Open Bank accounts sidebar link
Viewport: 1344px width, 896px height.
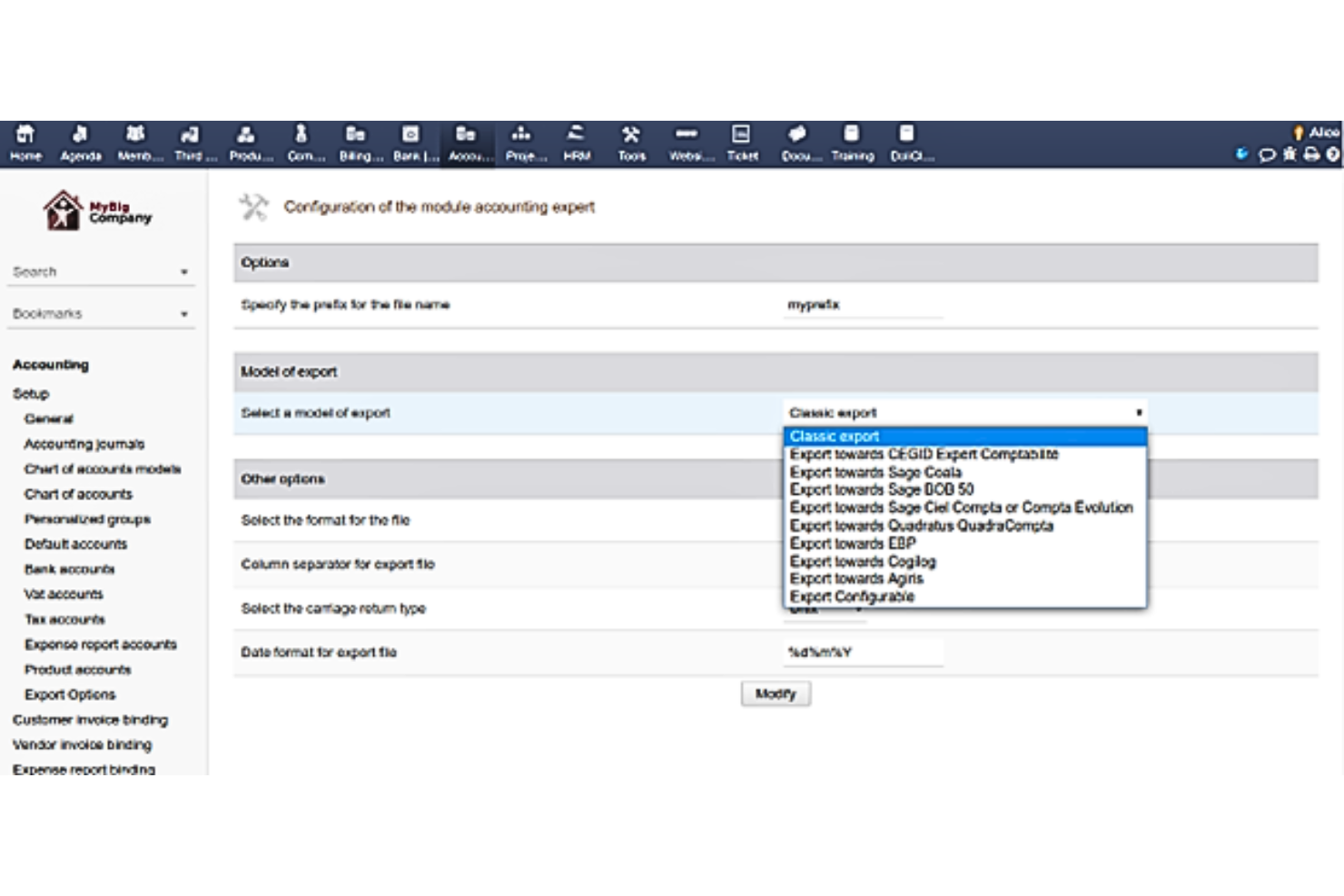click(x=69, y=569)
